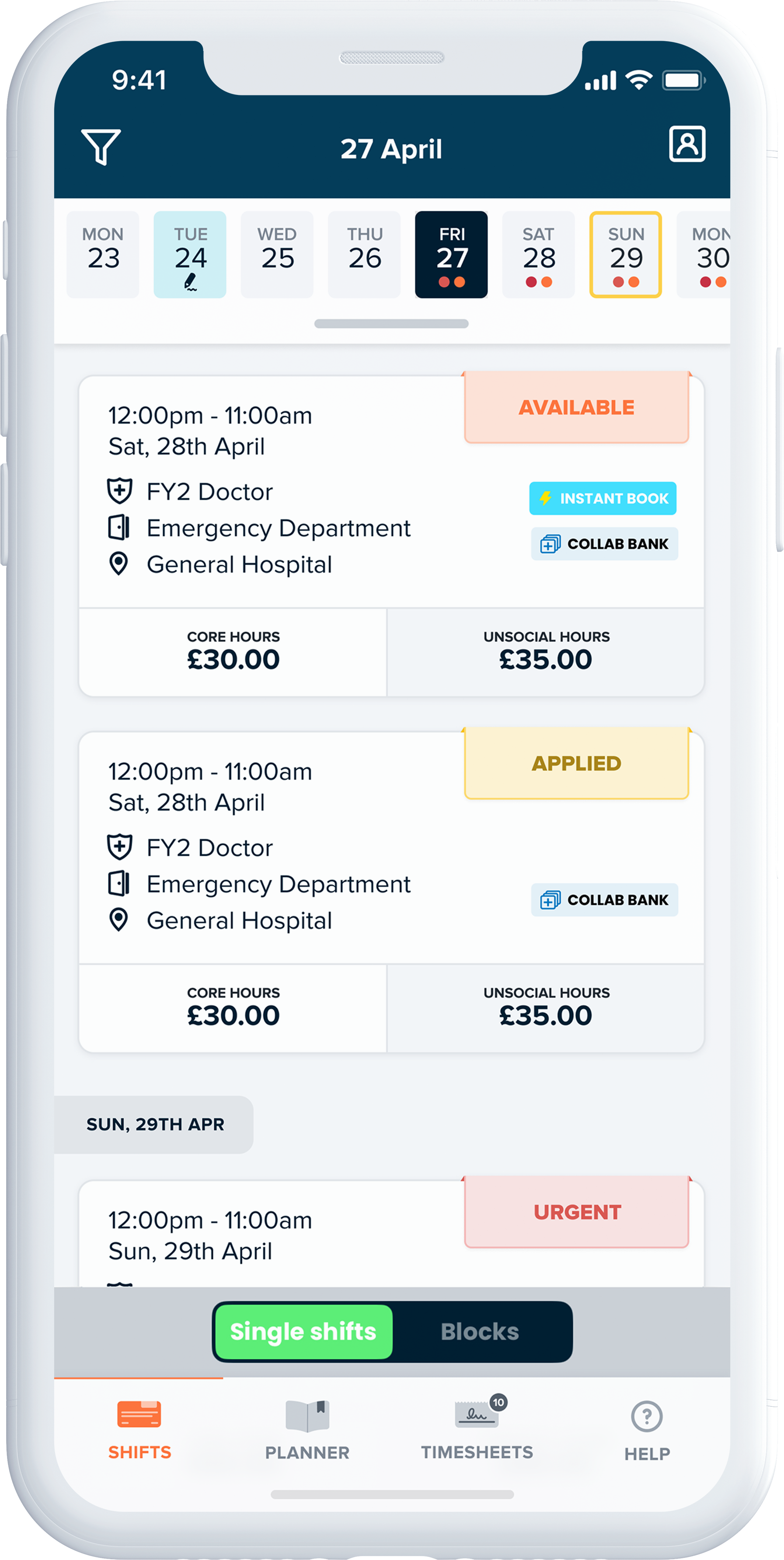Open the Planner calendar icon

(307, 1416)
